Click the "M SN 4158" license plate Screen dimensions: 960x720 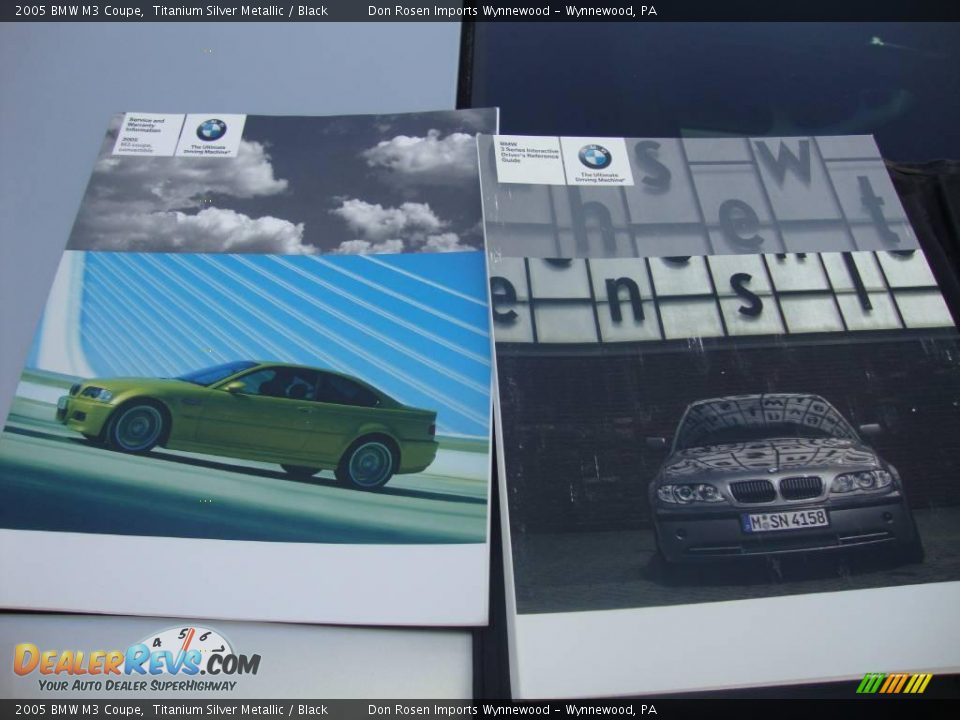click(x=784, y=520)
